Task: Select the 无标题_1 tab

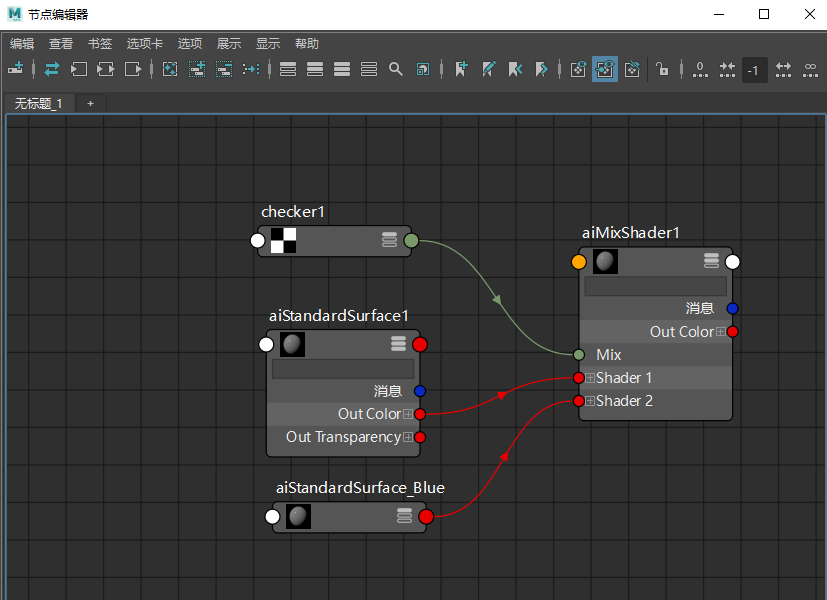Action: 39,103
